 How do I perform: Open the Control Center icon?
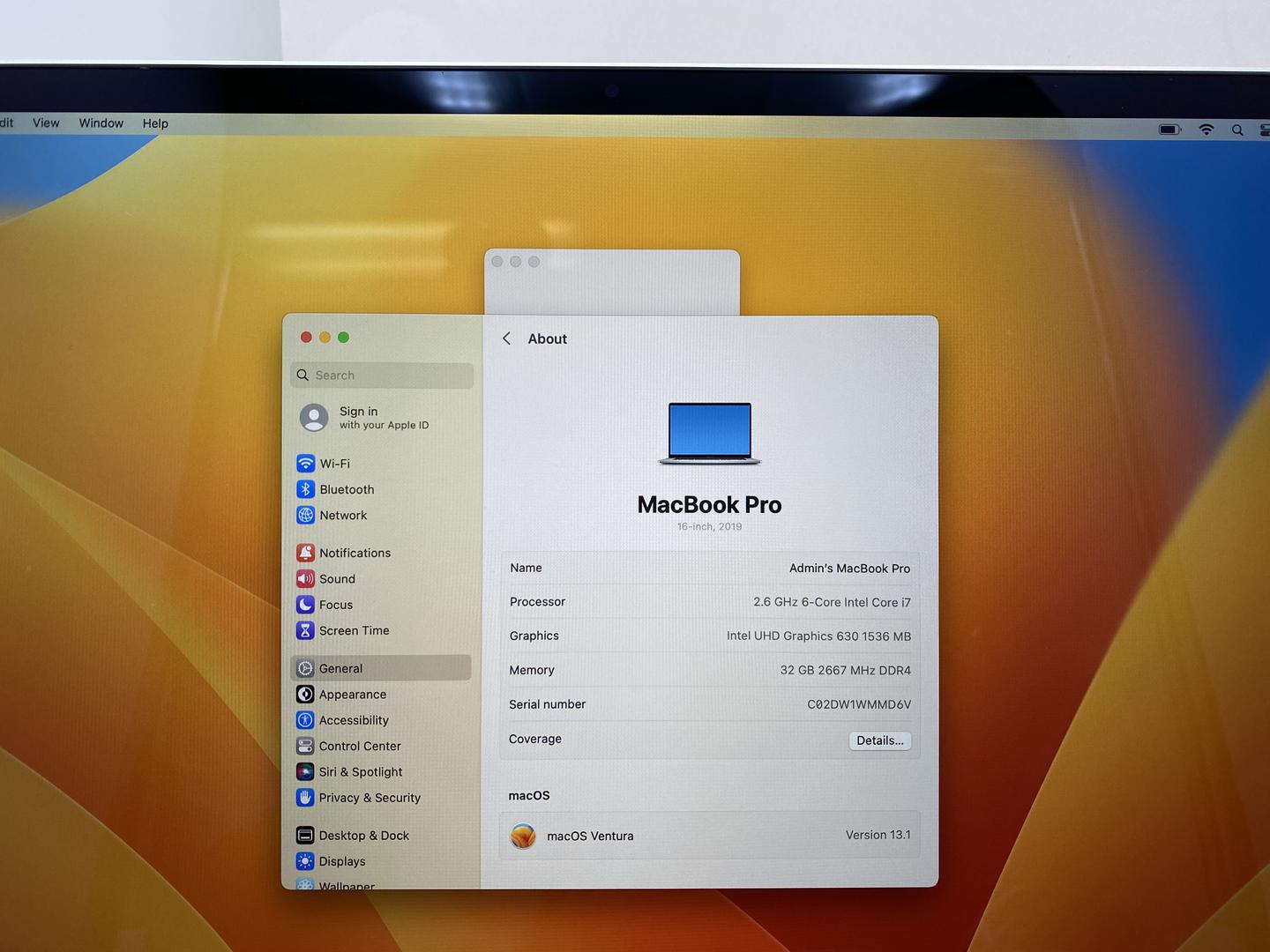pos(305,746)
